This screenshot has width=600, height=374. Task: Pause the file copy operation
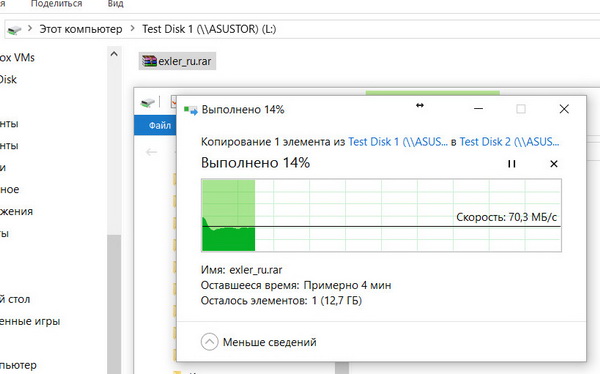[512, 164]
